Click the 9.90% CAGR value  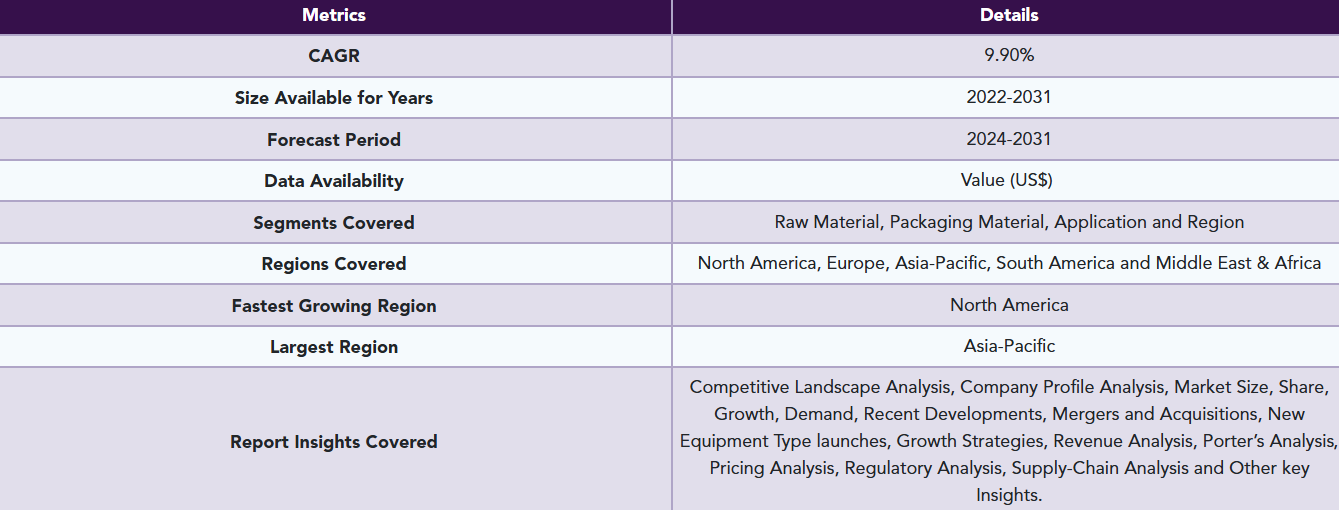[1009, 56]
